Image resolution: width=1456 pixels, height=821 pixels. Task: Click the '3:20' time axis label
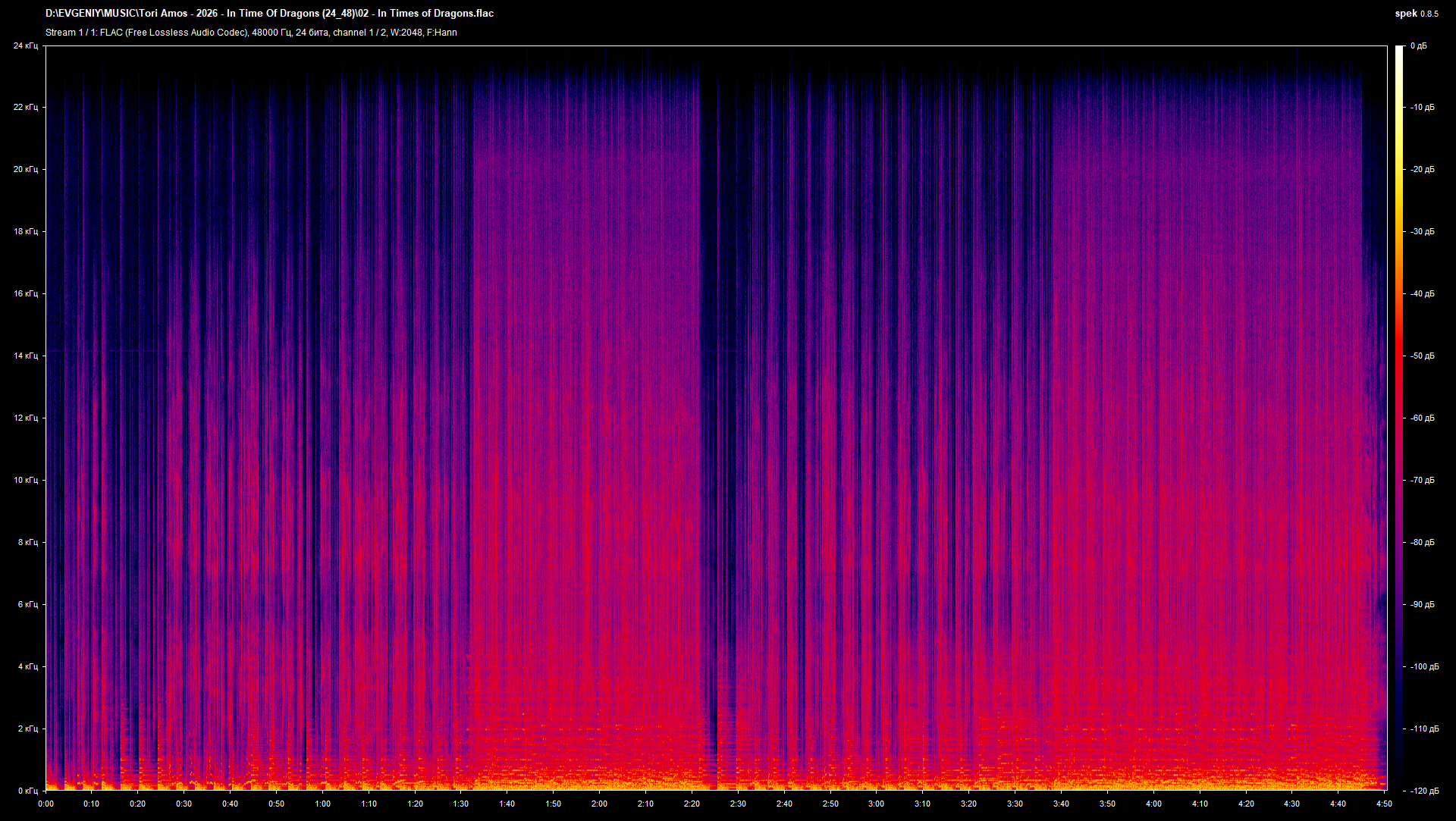point(969,804)
